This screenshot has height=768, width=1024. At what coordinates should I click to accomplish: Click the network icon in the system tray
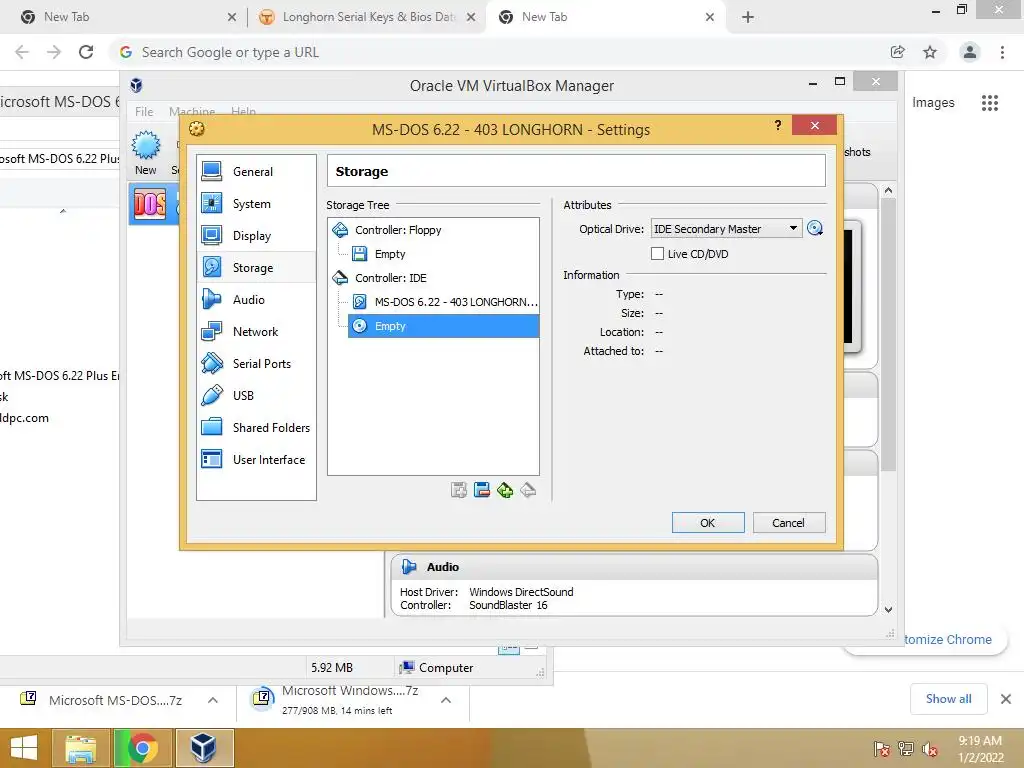click(x=906, y=749)
